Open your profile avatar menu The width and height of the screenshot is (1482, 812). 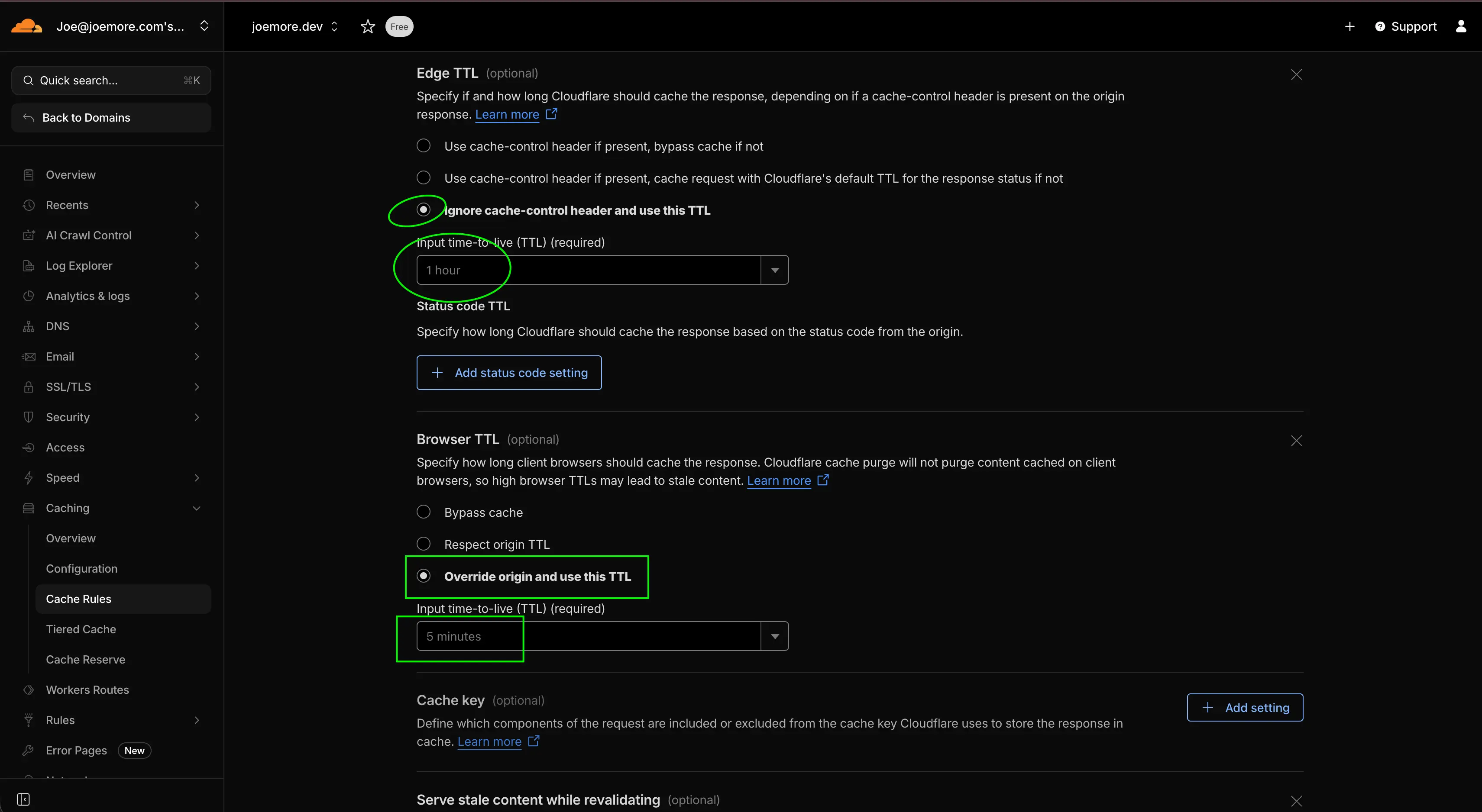coord(1462,26)
